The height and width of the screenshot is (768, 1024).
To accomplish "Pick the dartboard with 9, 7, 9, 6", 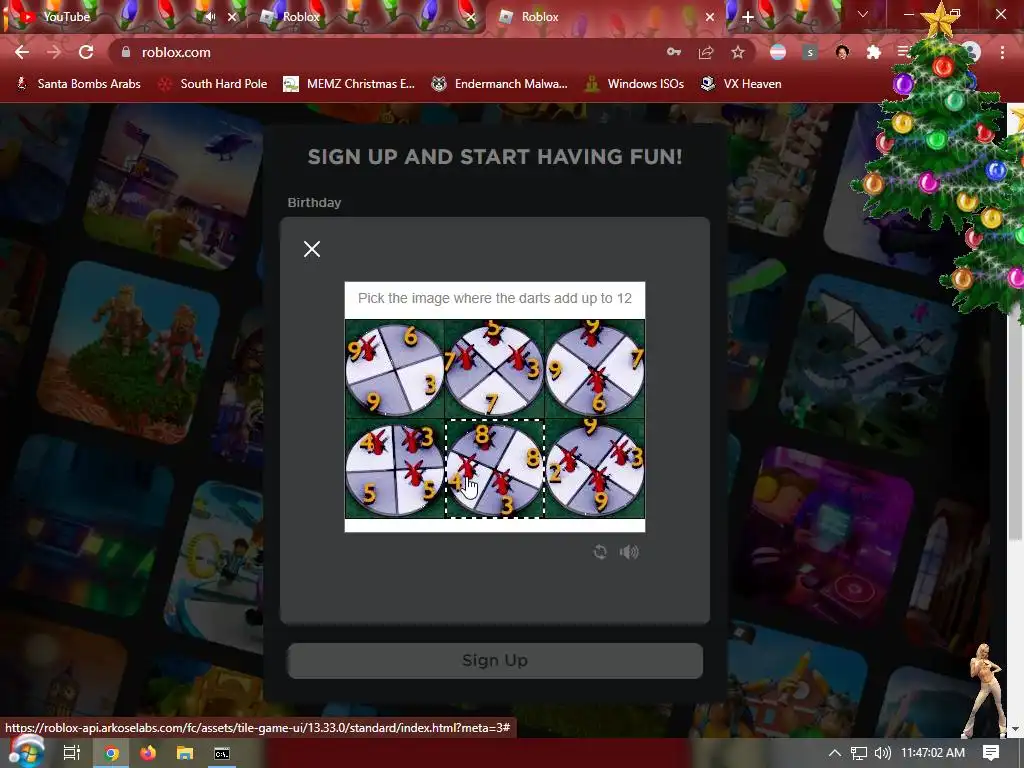I will [x=594, y=369].
